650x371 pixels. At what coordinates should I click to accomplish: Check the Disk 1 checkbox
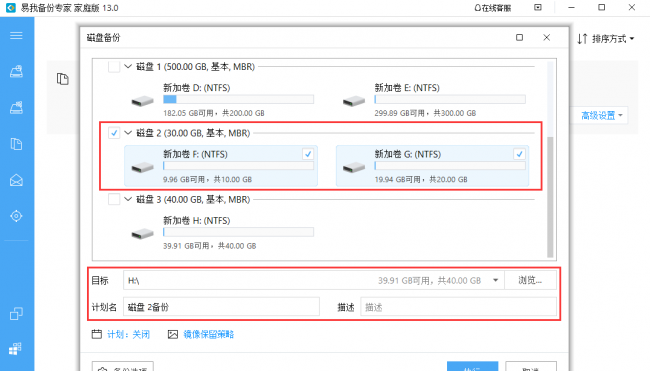114,66
